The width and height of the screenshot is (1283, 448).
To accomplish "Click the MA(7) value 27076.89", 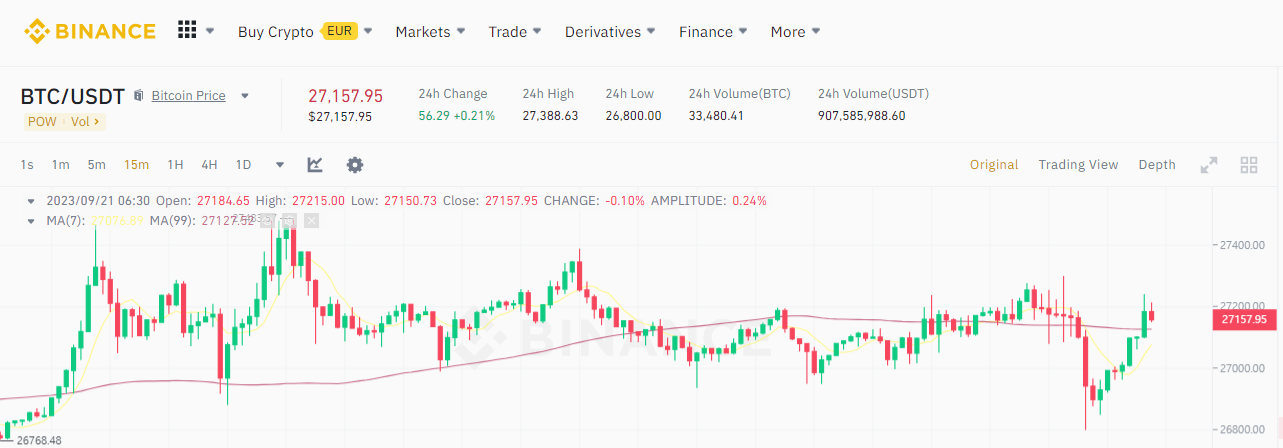I will 118,220.
